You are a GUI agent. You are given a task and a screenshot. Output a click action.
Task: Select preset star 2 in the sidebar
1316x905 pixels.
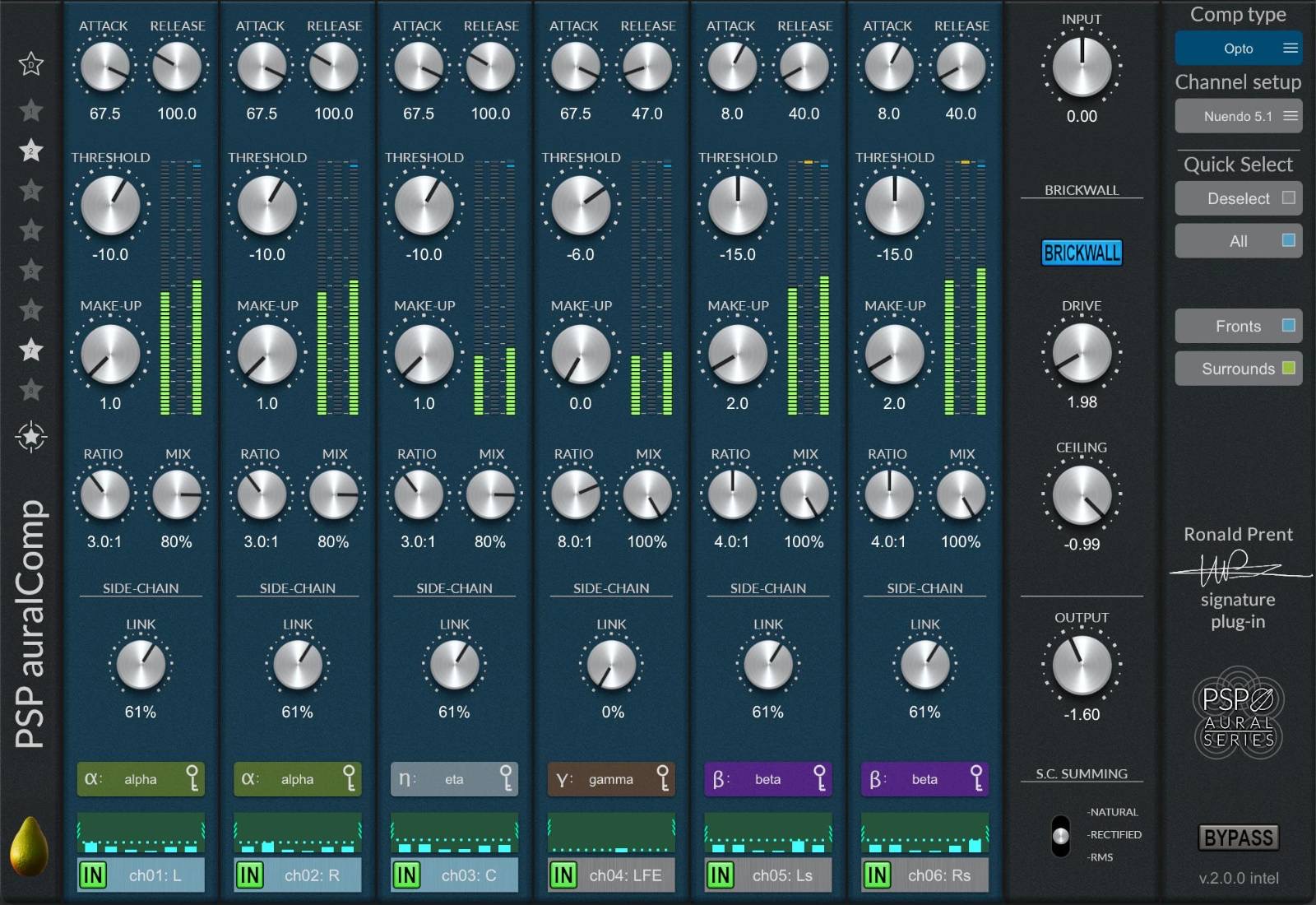pyautogui.click(x=31, y=151)
